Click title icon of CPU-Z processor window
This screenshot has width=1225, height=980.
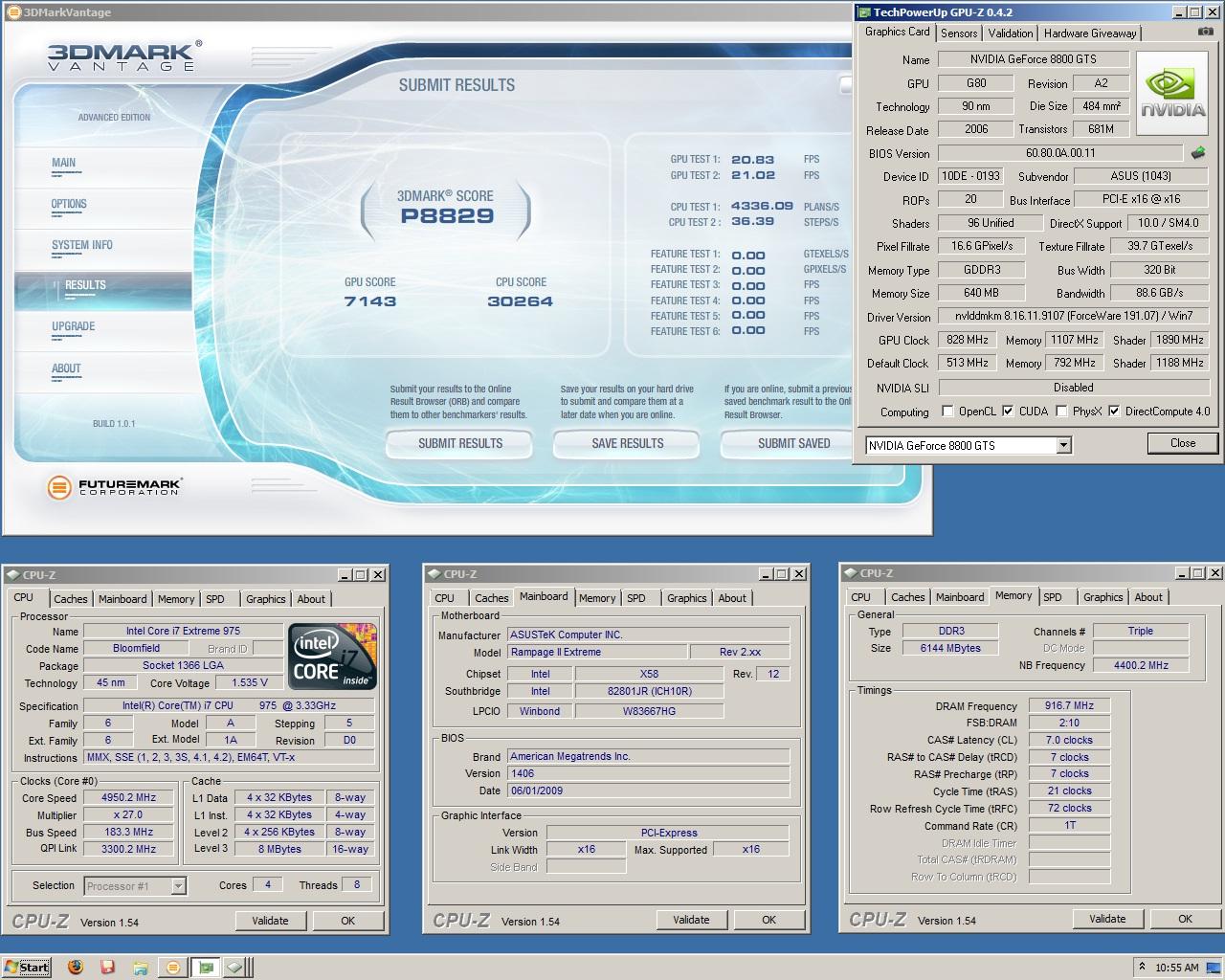click(x=13, y=574)
